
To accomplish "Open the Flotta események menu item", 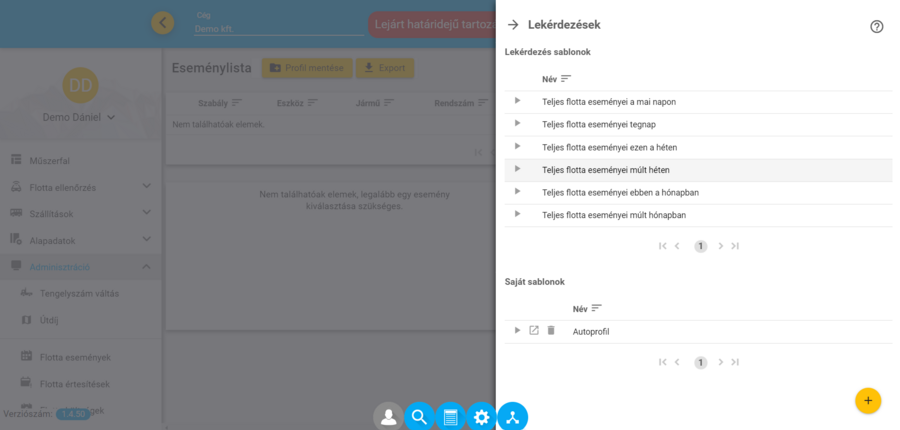I will [75, 356].
